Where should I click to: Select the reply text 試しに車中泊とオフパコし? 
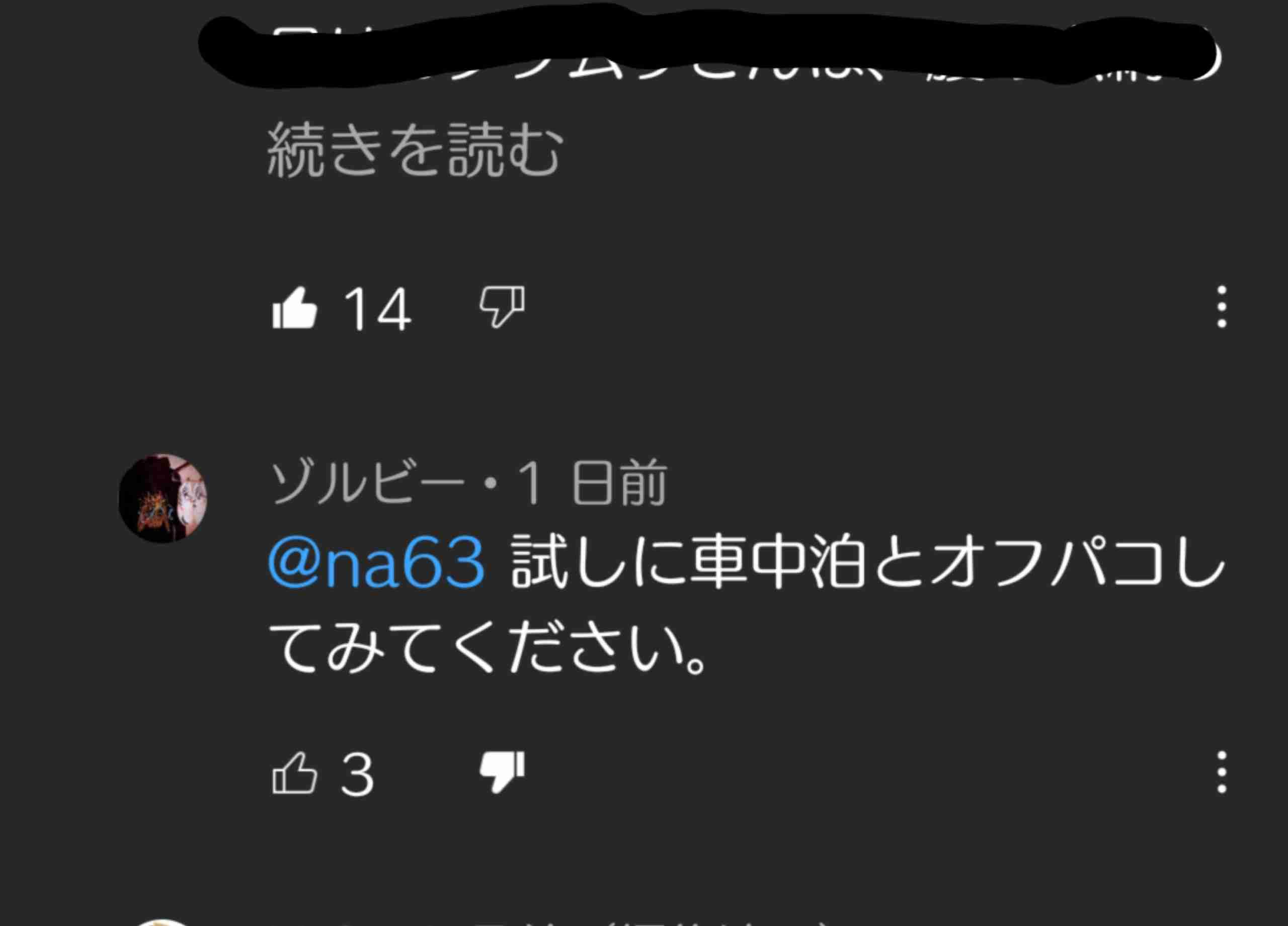point(868,563)
